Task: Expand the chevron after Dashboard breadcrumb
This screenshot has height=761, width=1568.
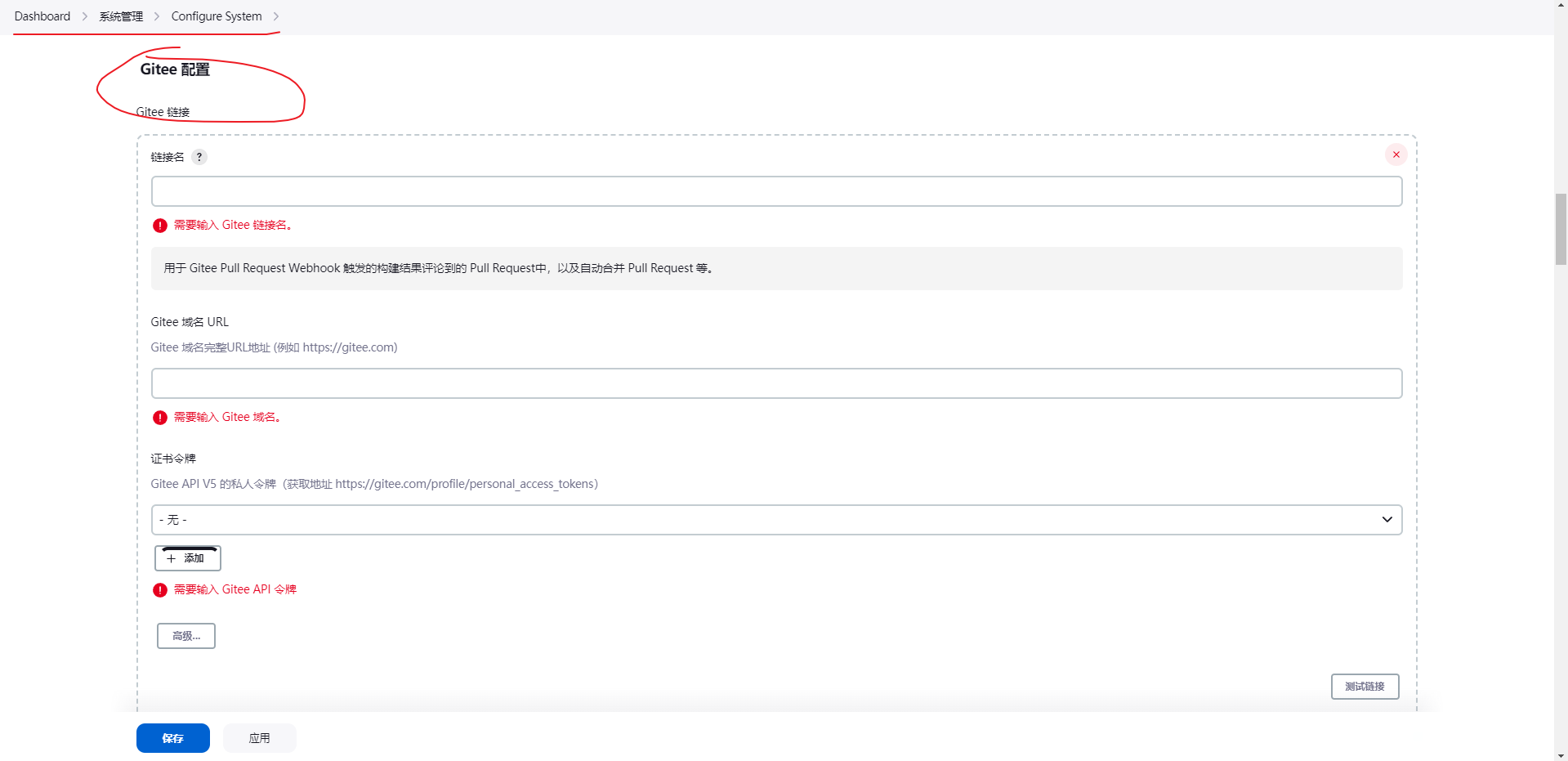Action: coord(84,16)
